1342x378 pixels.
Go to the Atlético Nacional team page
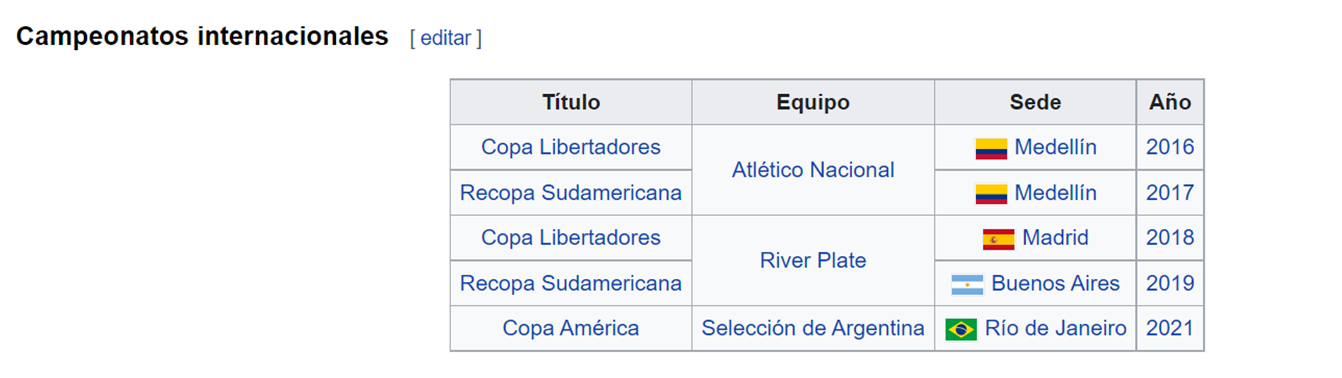(x=813, y=170)
